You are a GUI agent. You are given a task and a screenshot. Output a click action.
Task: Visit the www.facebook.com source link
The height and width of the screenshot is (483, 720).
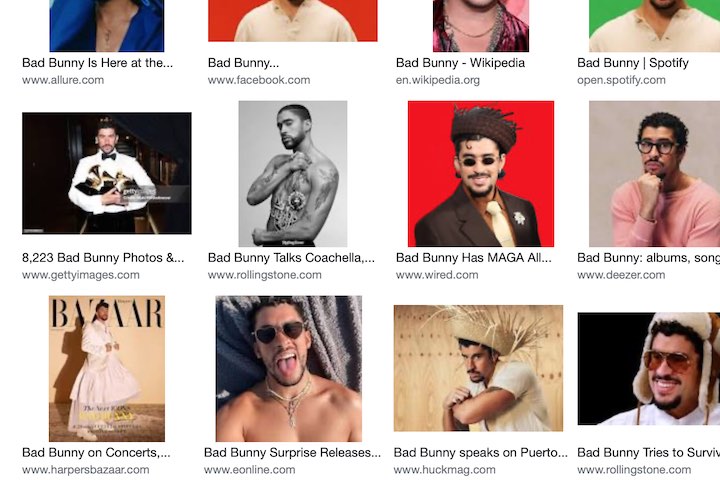coord(259,80)
